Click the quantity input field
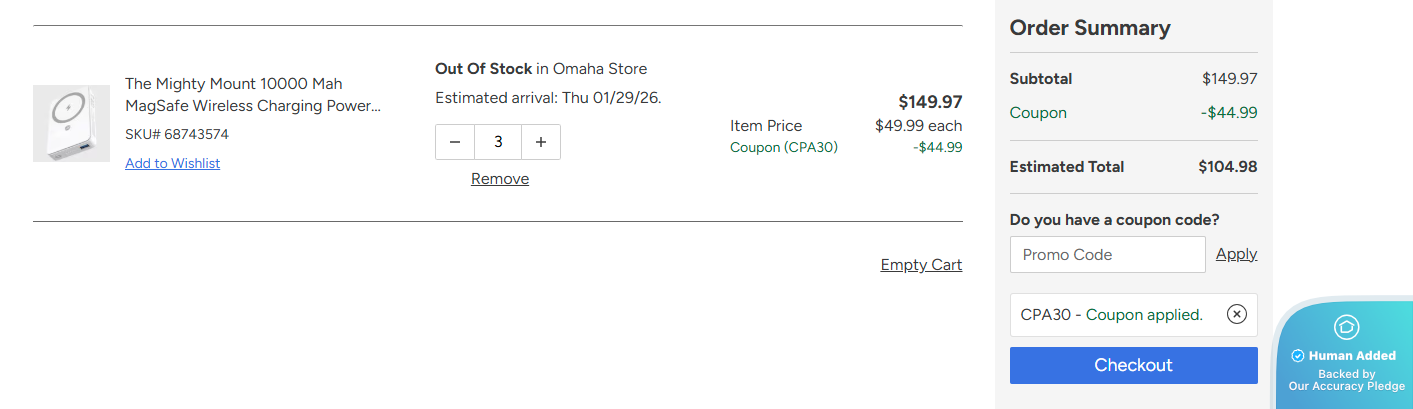The image size is (1413, 409). (498, 142)
